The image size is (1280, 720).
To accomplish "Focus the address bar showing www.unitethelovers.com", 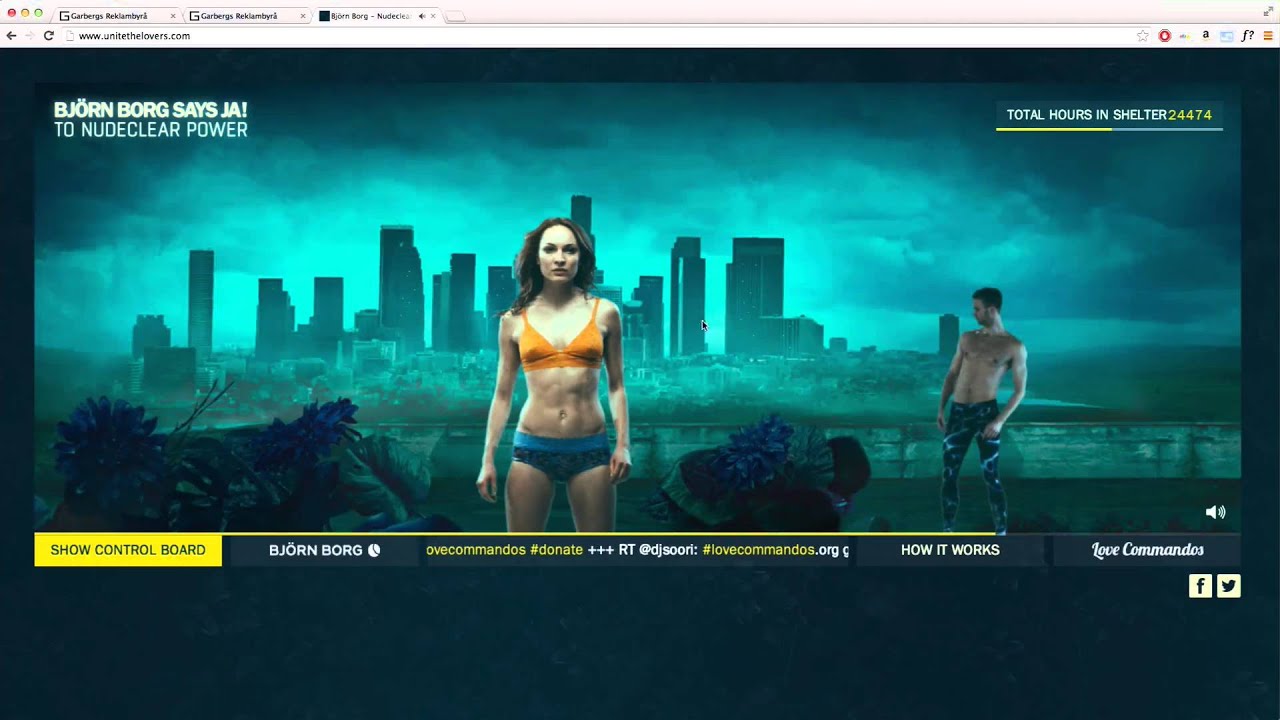I will [600, 36].
